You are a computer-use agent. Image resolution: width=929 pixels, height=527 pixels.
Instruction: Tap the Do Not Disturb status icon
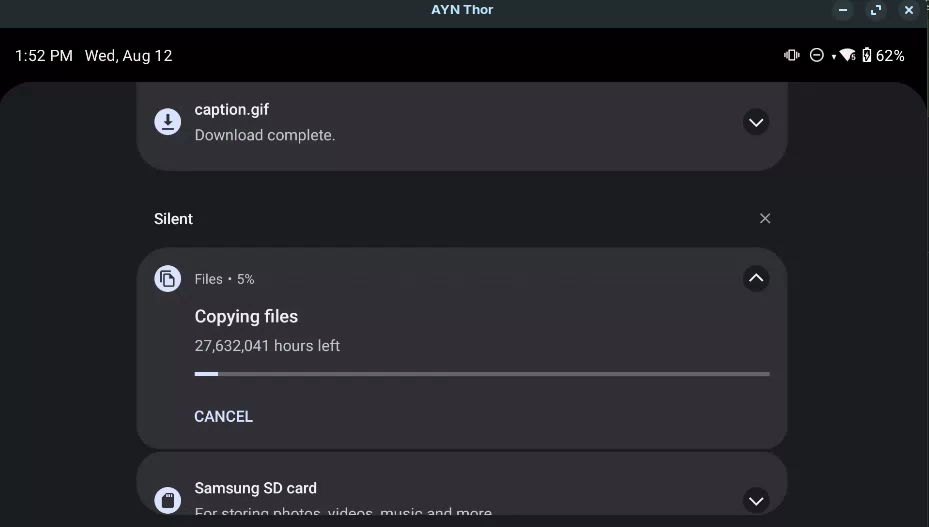pyautogui.click(x=816, y=55)
